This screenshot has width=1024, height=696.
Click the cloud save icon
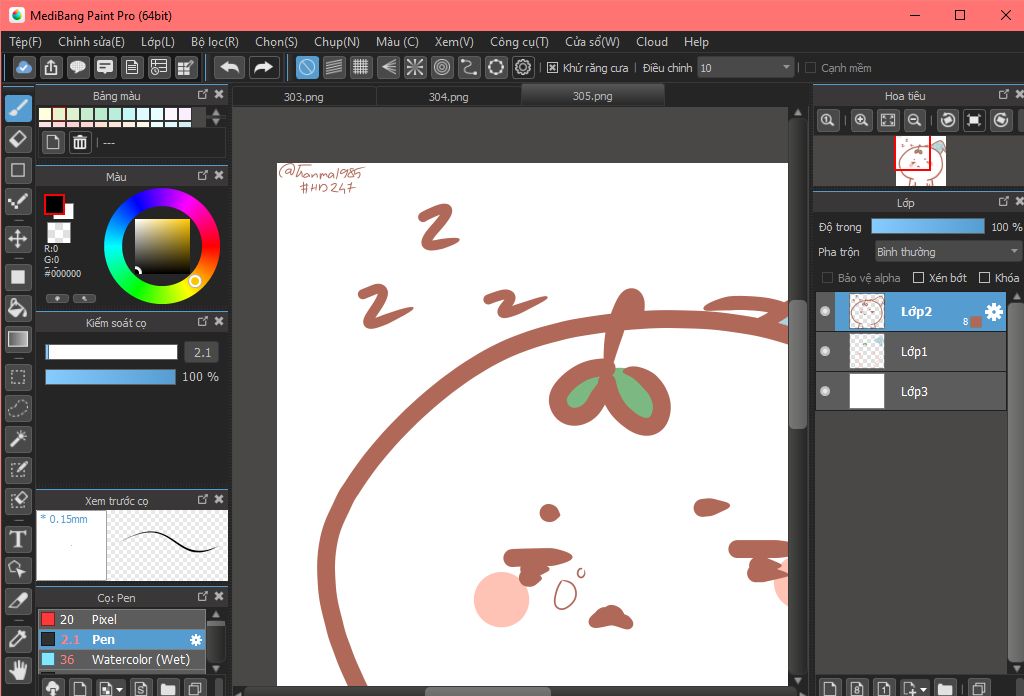coord(24,67)
